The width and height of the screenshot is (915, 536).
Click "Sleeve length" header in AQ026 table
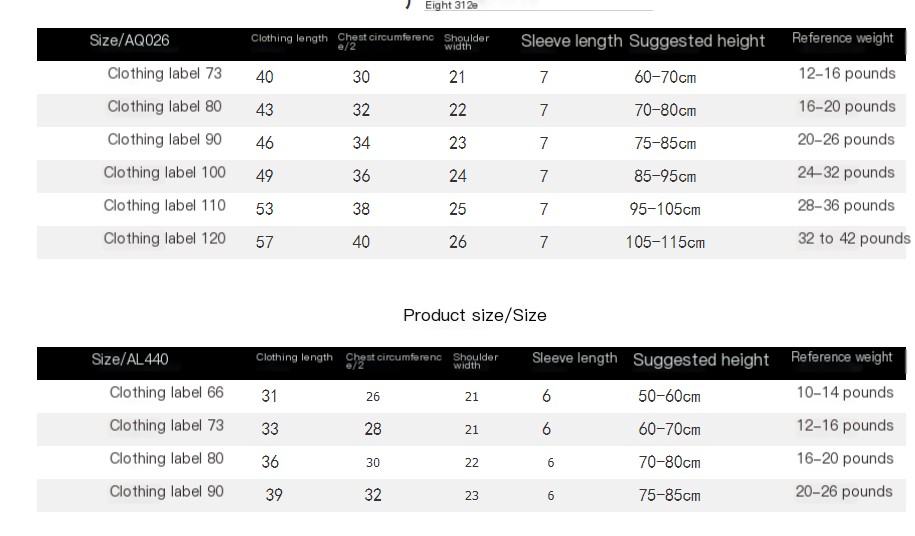click(x=571, y=42)
